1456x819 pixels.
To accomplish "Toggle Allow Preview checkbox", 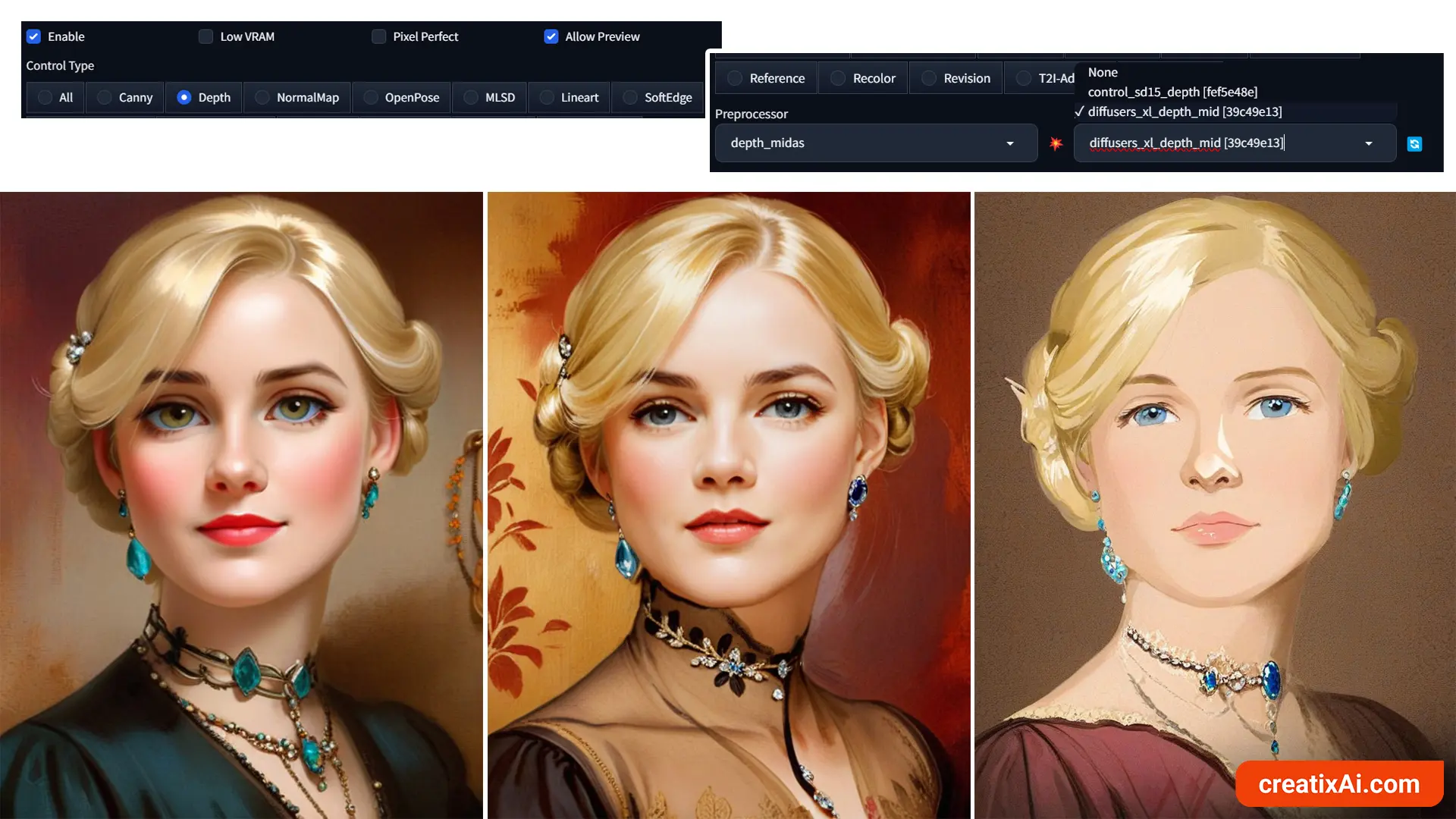I will 550,36.
